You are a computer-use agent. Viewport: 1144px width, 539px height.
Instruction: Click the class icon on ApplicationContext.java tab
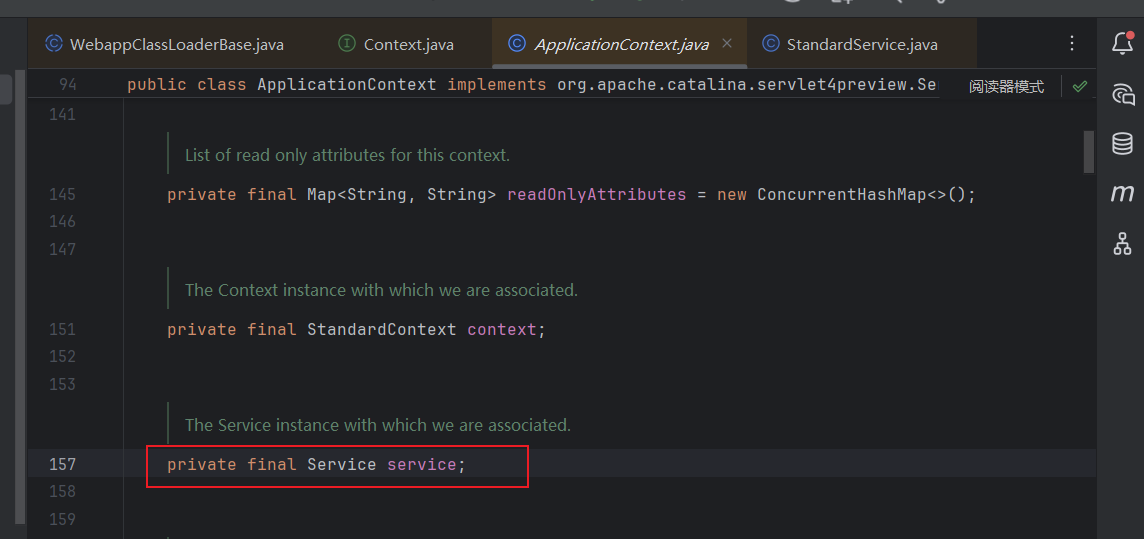pos(517,44)
